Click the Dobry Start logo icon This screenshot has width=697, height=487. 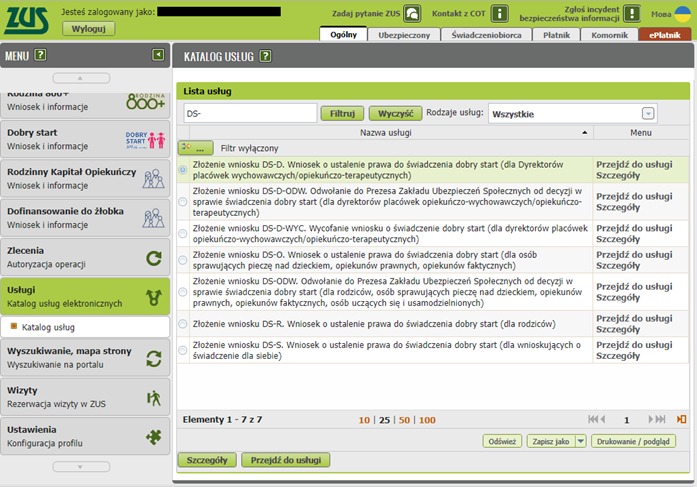(145, 140)
